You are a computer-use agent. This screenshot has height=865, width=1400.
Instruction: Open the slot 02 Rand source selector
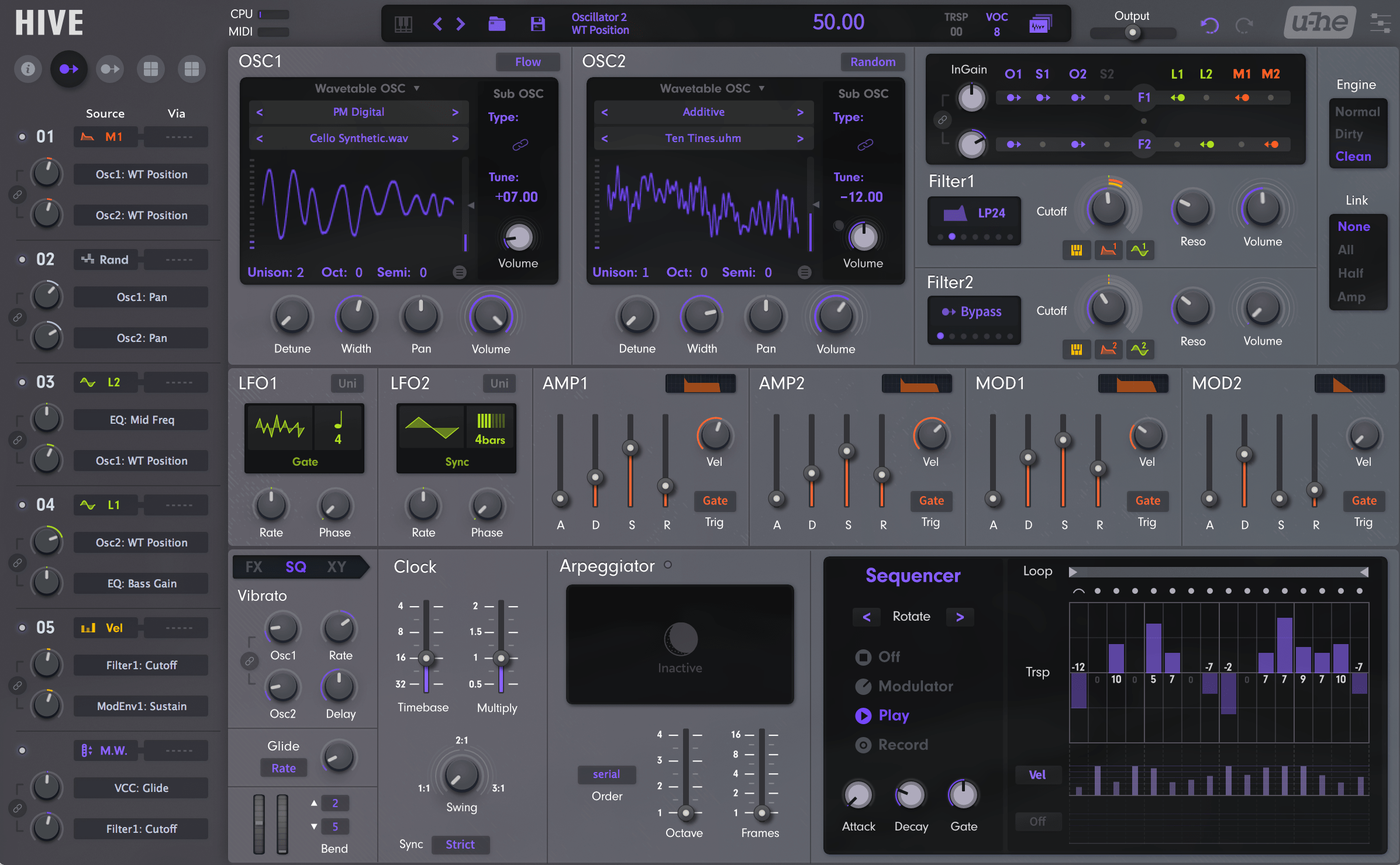point(107,259)
